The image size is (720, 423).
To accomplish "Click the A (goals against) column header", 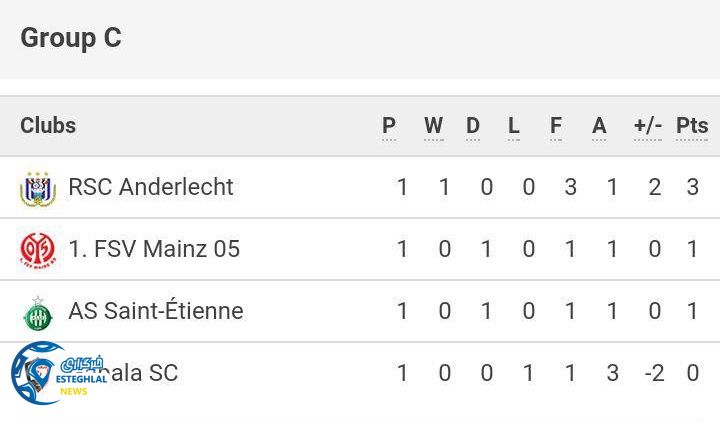I will [599, 126].
